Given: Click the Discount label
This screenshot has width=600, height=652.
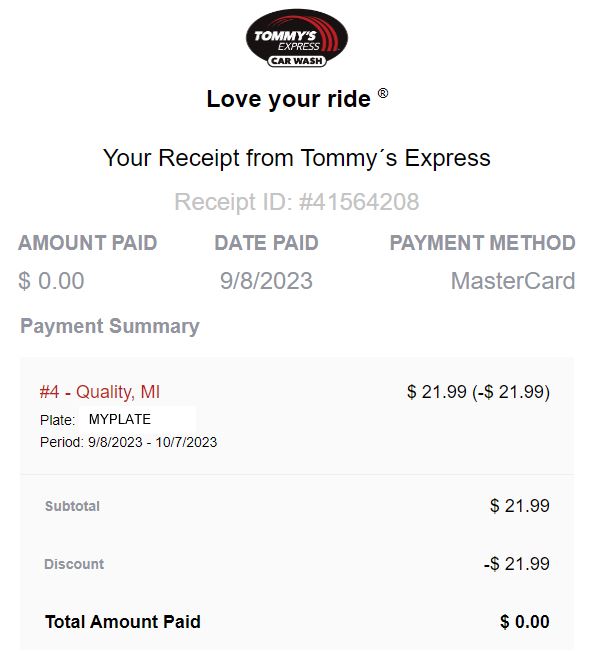Looking at the screenshot, I should click(74, 564).
